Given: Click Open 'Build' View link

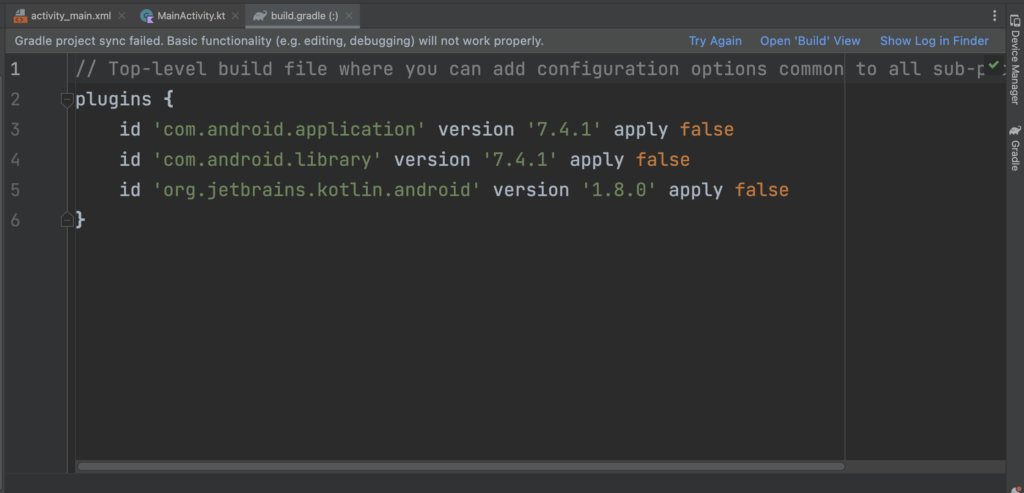Looking at the screenshot, I should [810, 41].
